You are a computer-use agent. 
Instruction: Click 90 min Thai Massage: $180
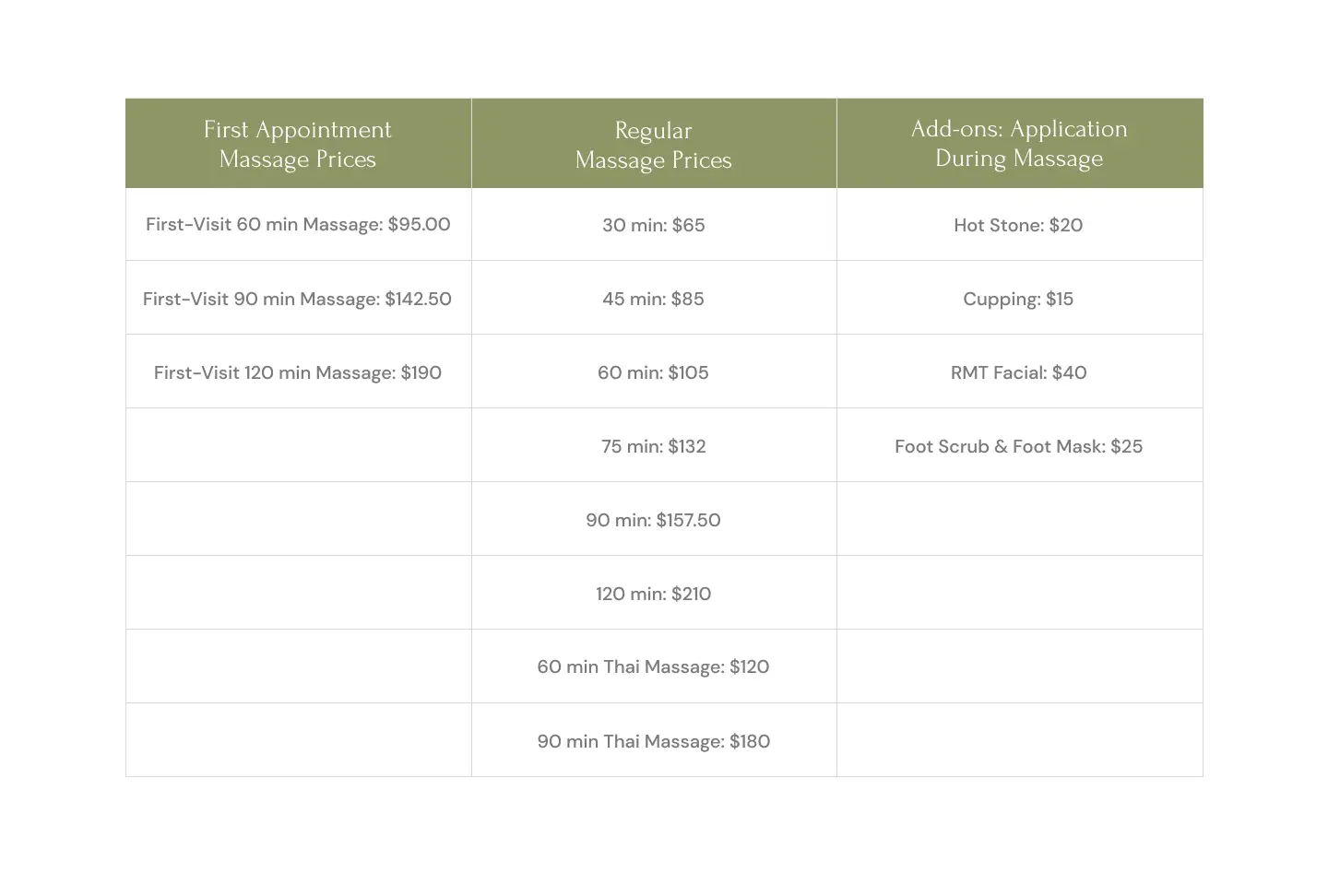(x=653, y=741)
